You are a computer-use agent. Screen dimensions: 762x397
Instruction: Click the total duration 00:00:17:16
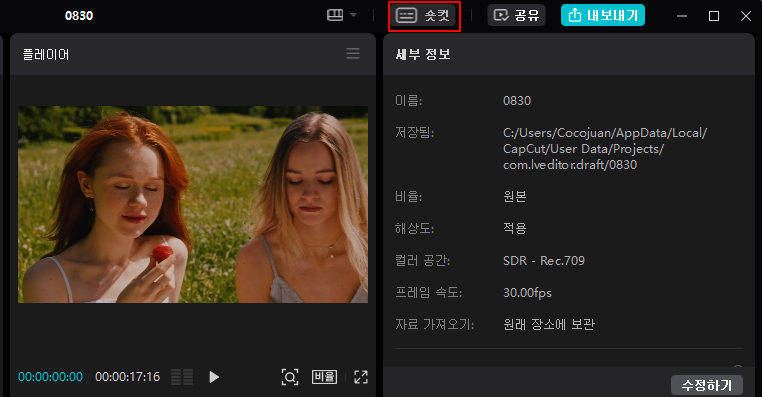[127, 377]
